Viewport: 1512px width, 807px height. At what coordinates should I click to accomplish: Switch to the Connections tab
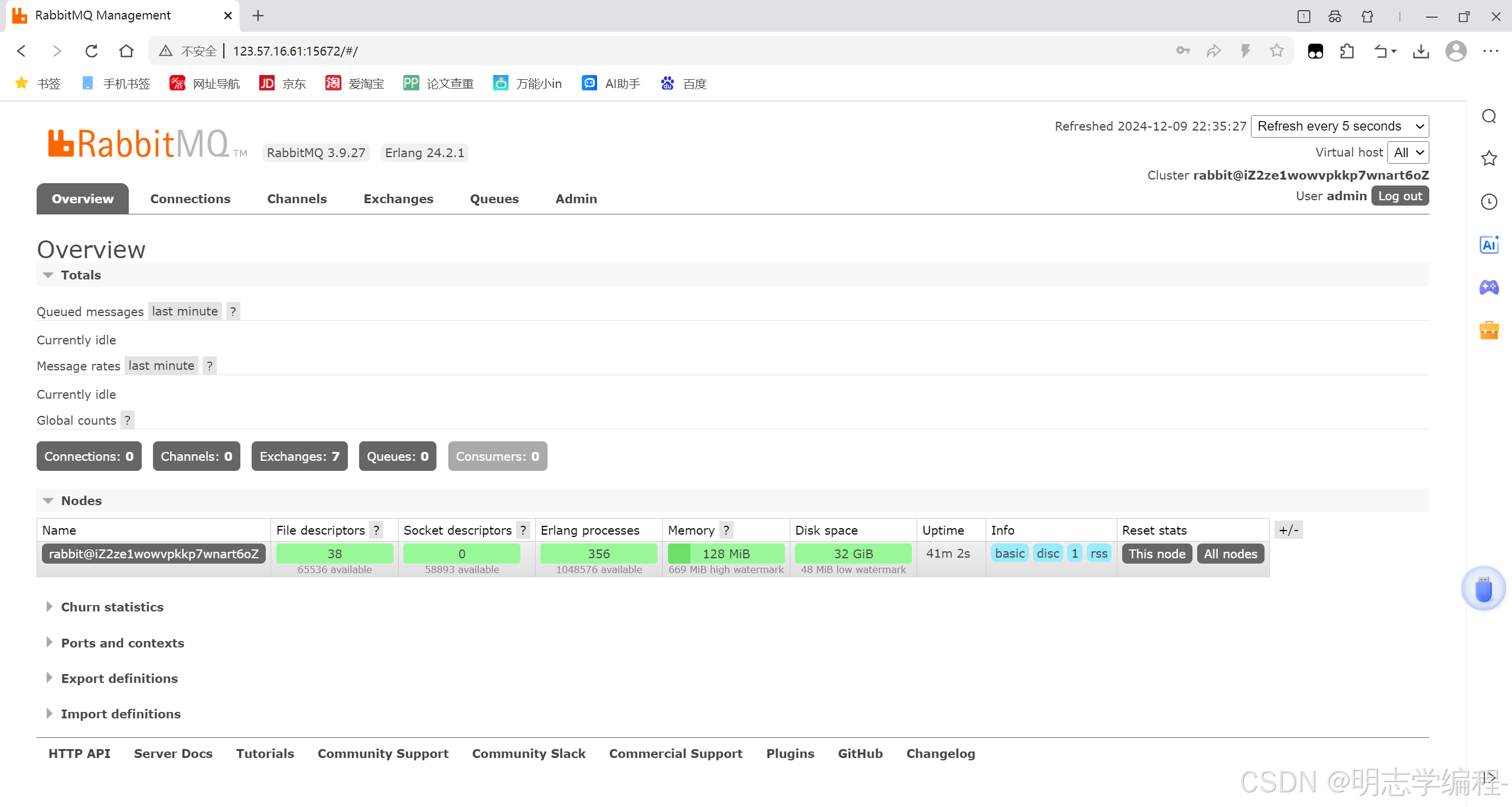[x=190, y=199]
